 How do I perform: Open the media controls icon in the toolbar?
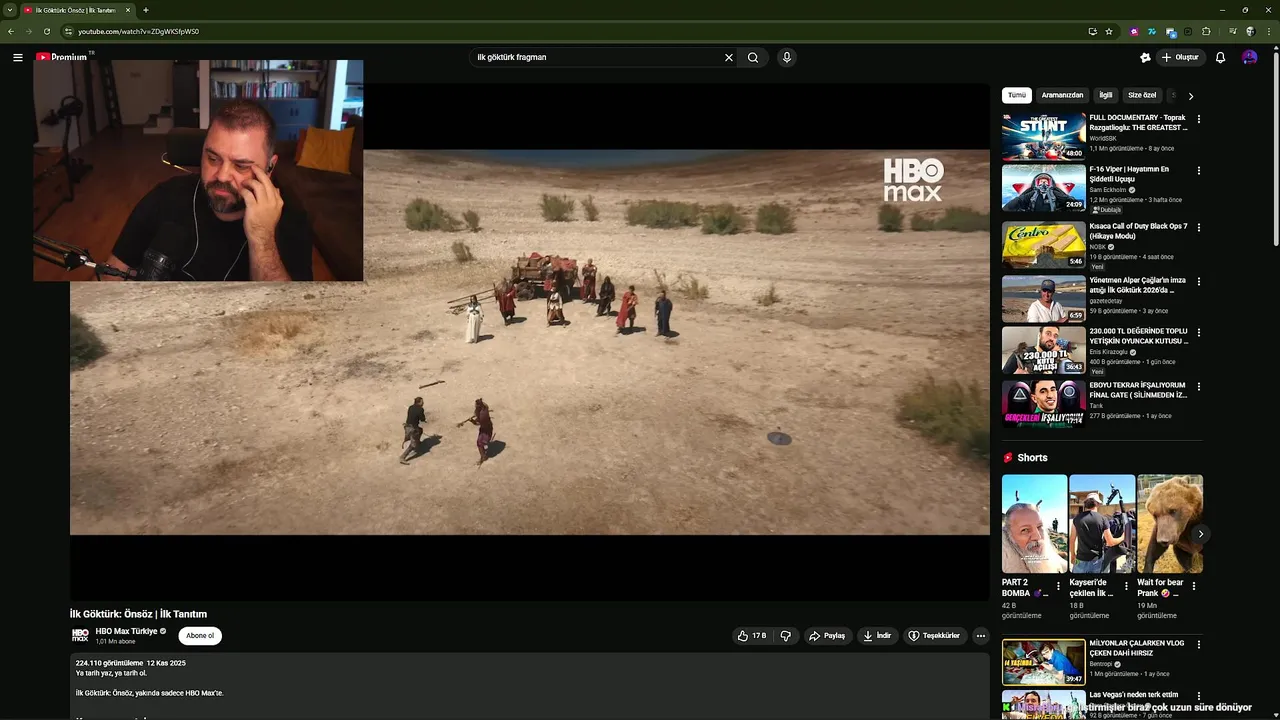coord(1231,31)
